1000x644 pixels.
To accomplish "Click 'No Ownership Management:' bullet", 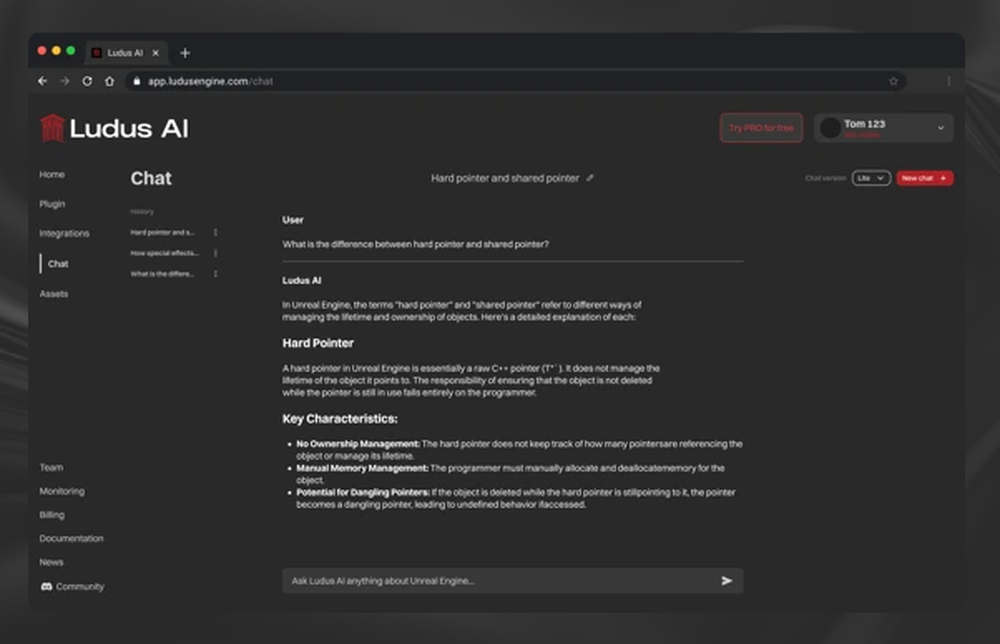I will click(358, 444).
